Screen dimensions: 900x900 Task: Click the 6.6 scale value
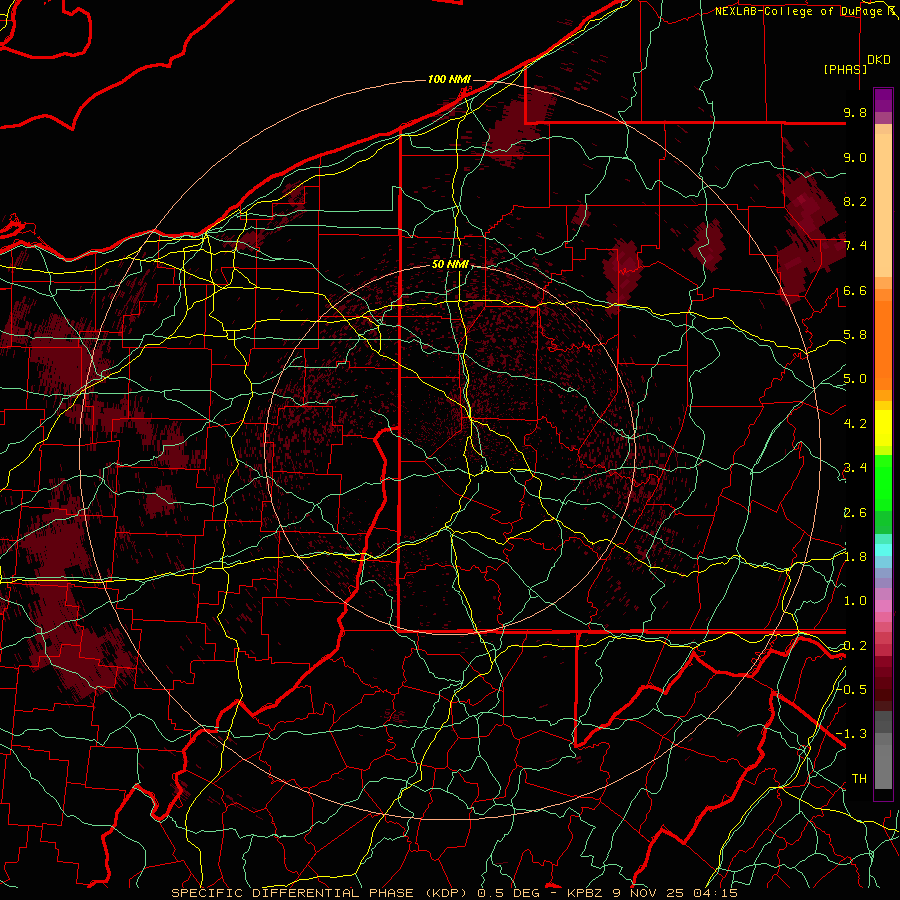point(855,290)
